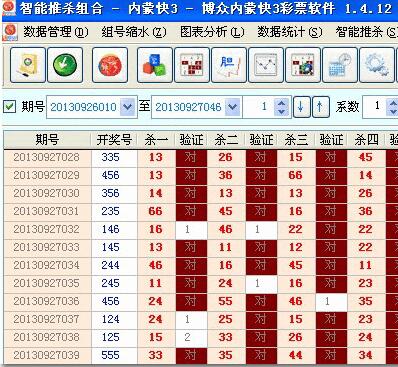Viewport: 398px width, 367px height.
Task: Open the calendar-with-clock toolbar icon
Action: pos(340,65)
